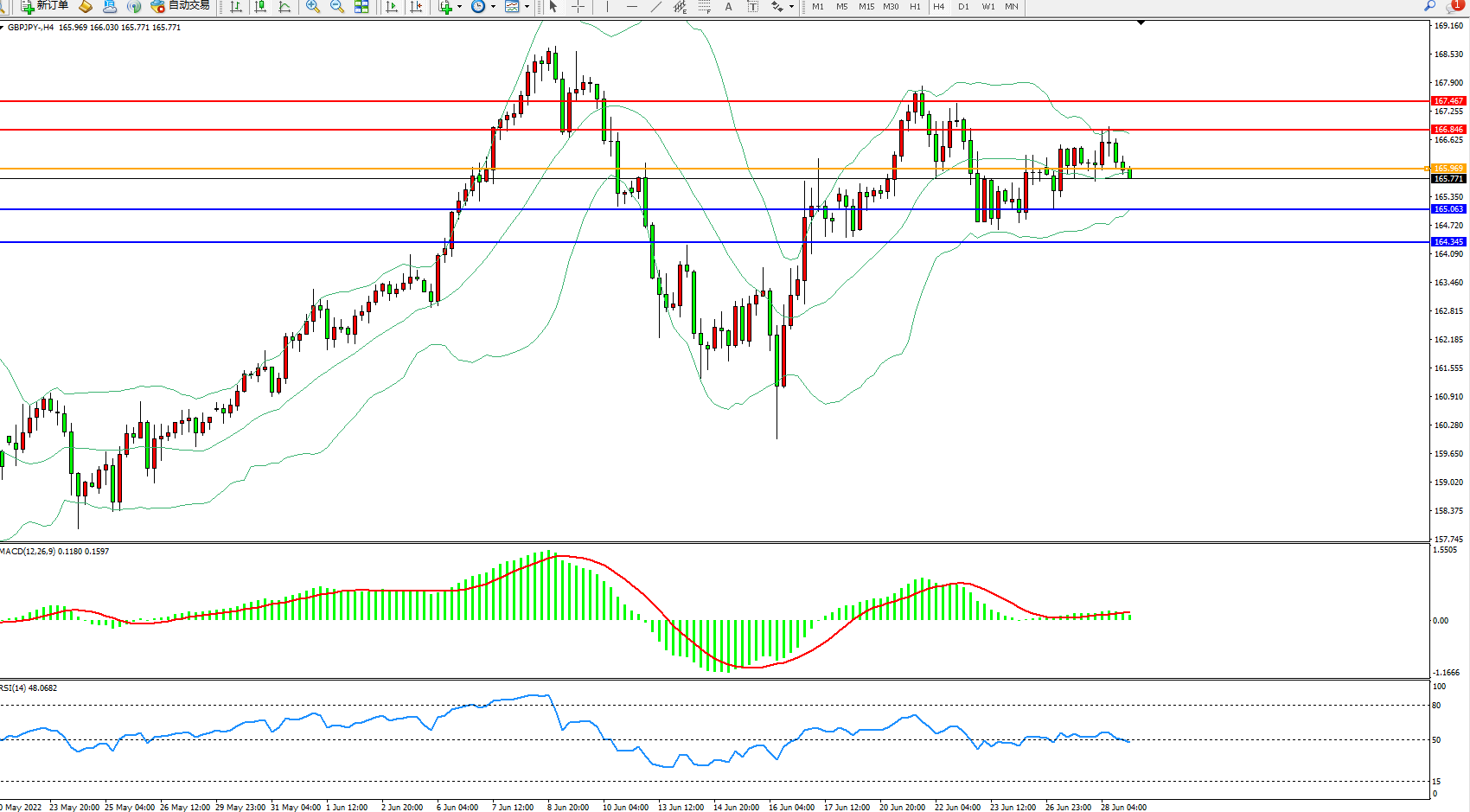Toggle chart shift from right edge

pos(417,6)
